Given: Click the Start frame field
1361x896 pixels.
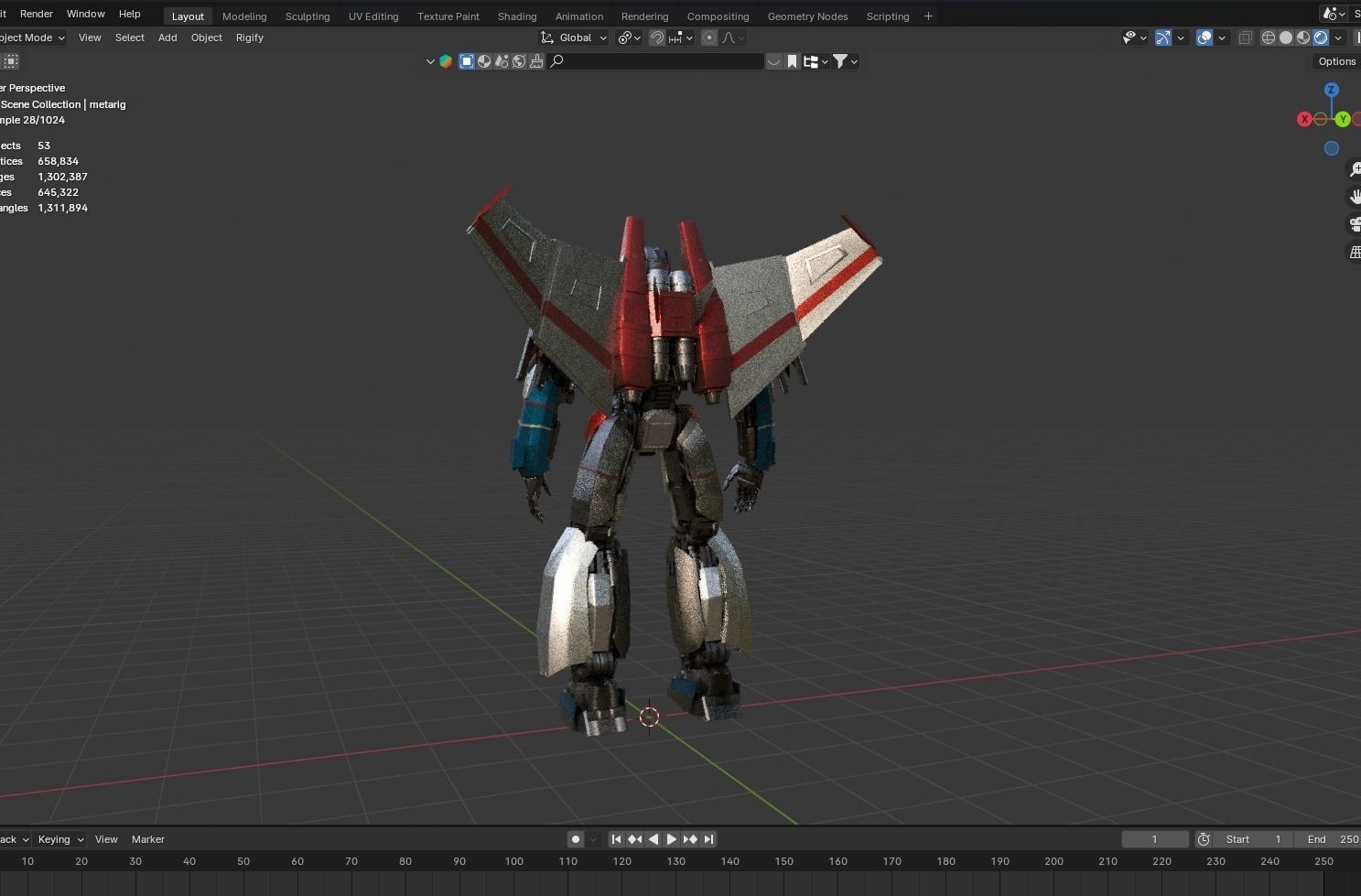Looking at the screenshot, I should [1253, 839].
